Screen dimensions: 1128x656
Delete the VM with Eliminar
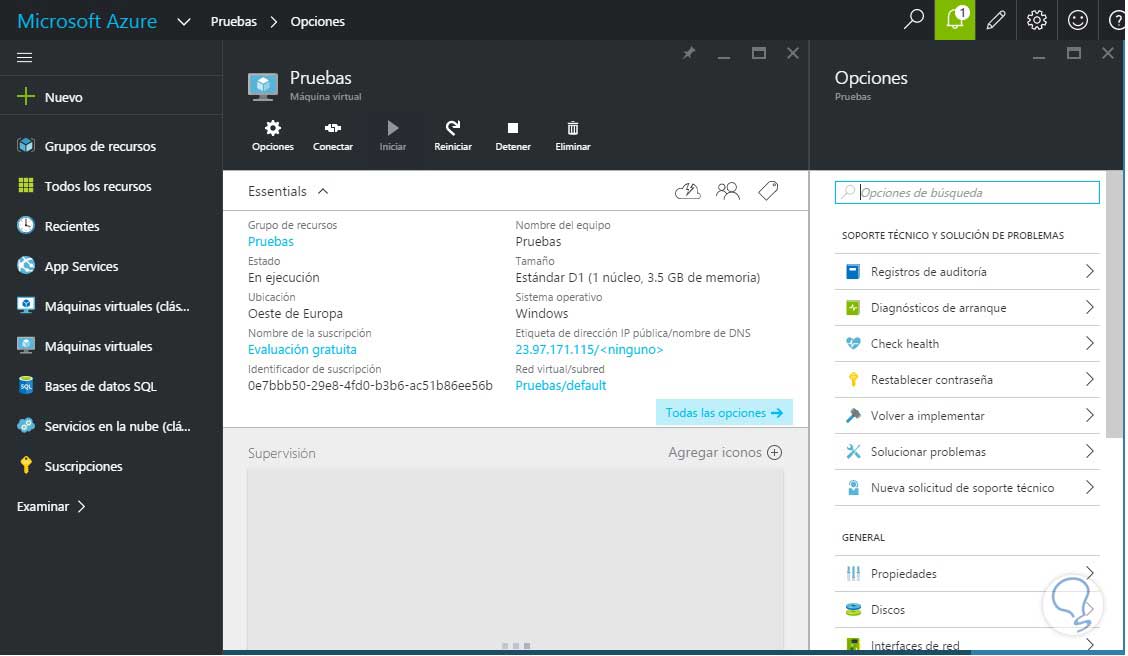coord(573,136)
